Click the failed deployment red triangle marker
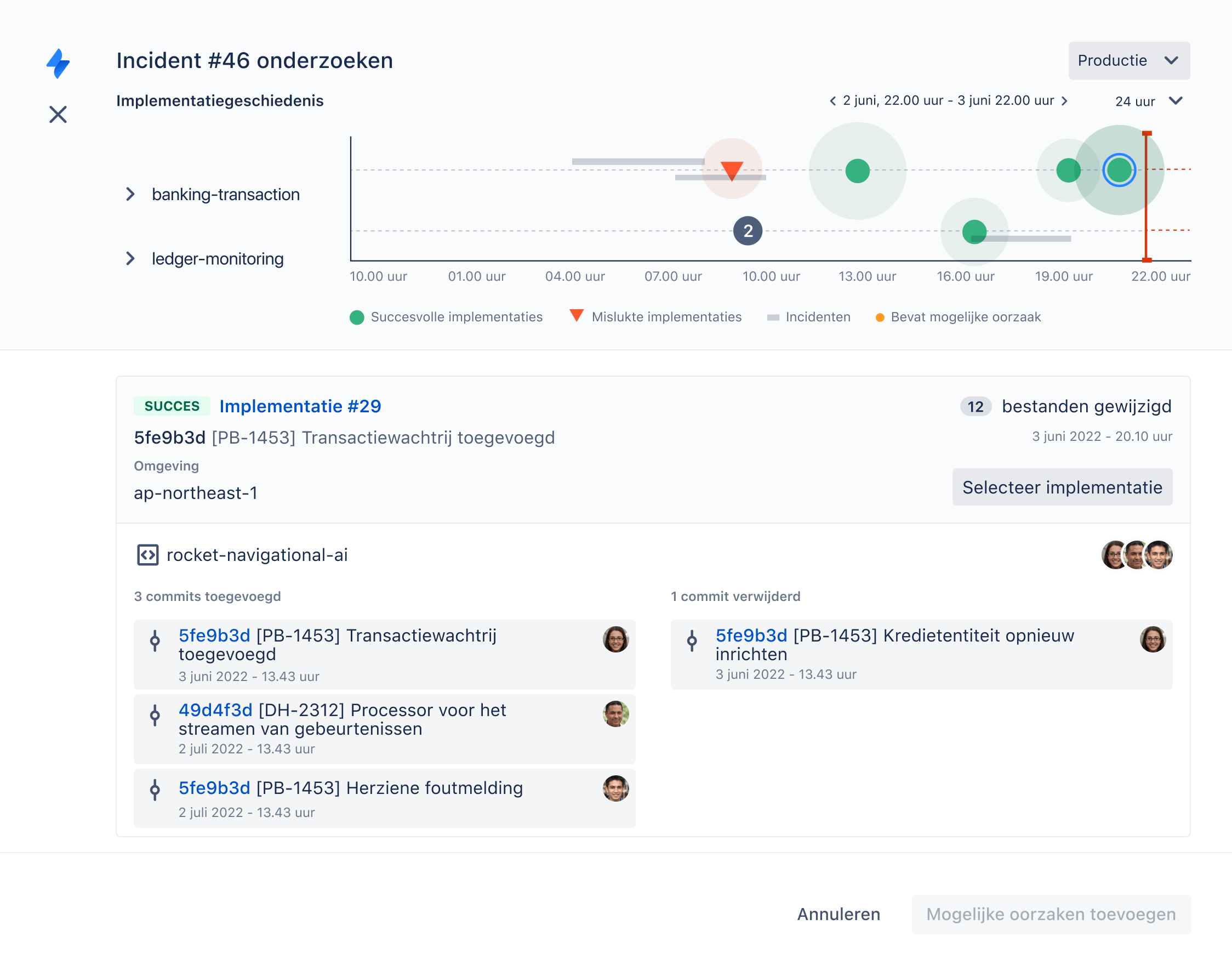1232x976 pixels. pyautogui.click(x=732, y=170)
